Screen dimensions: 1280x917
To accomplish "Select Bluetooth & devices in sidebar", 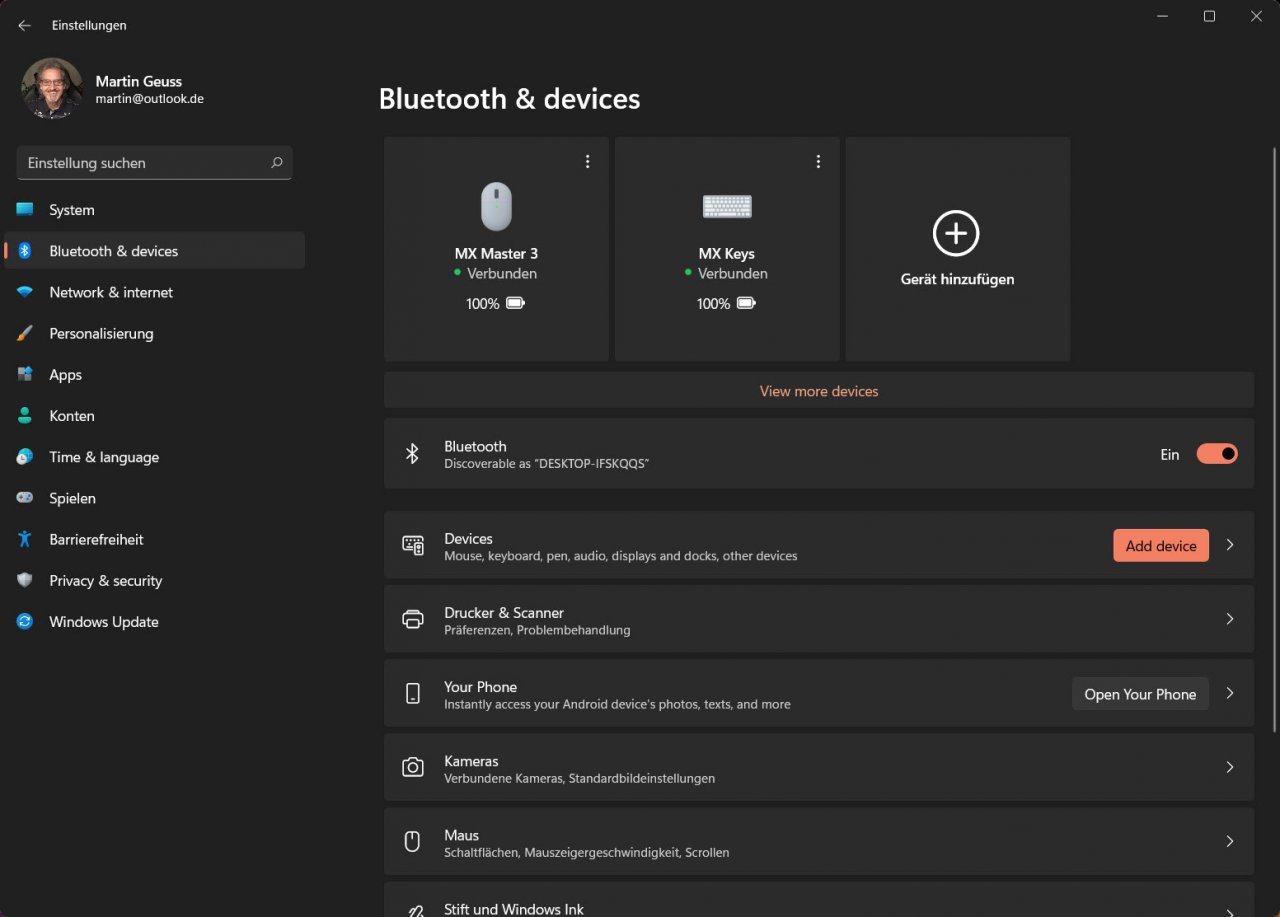I will [154, 251].
